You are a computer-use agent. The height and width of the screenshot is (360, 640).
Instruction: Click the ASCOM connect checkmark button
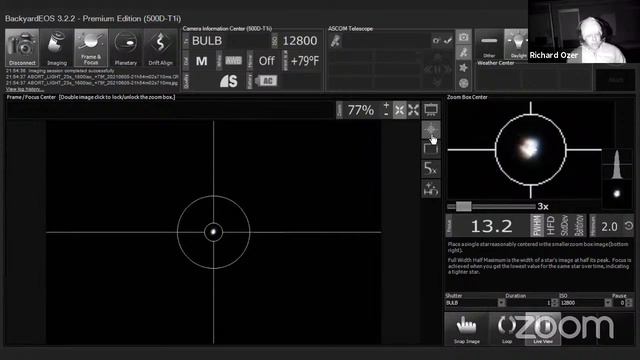click(448, 40)
